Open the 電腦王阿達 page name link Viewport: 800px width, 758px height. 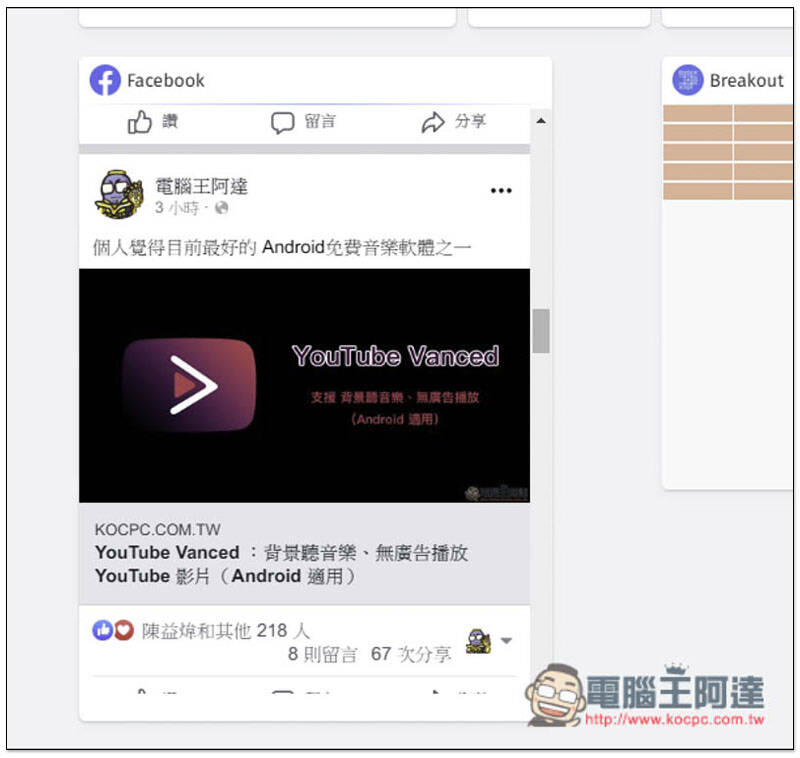[x=202, y=187]
